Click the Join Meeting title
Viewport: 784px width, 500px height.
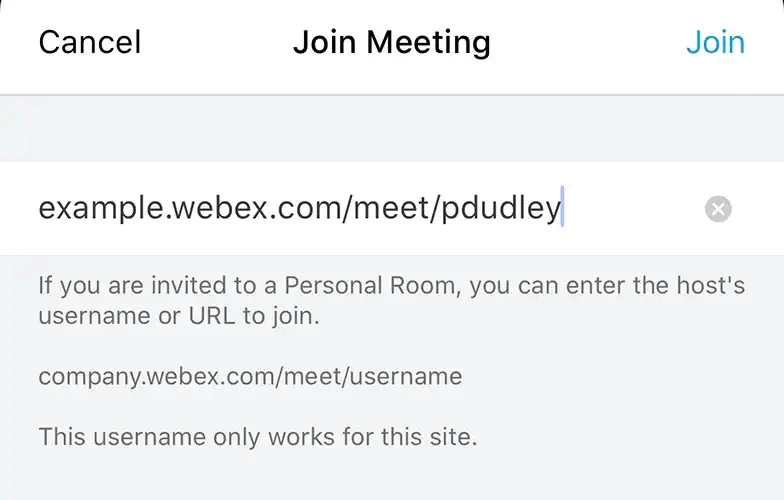pos(391,43)
